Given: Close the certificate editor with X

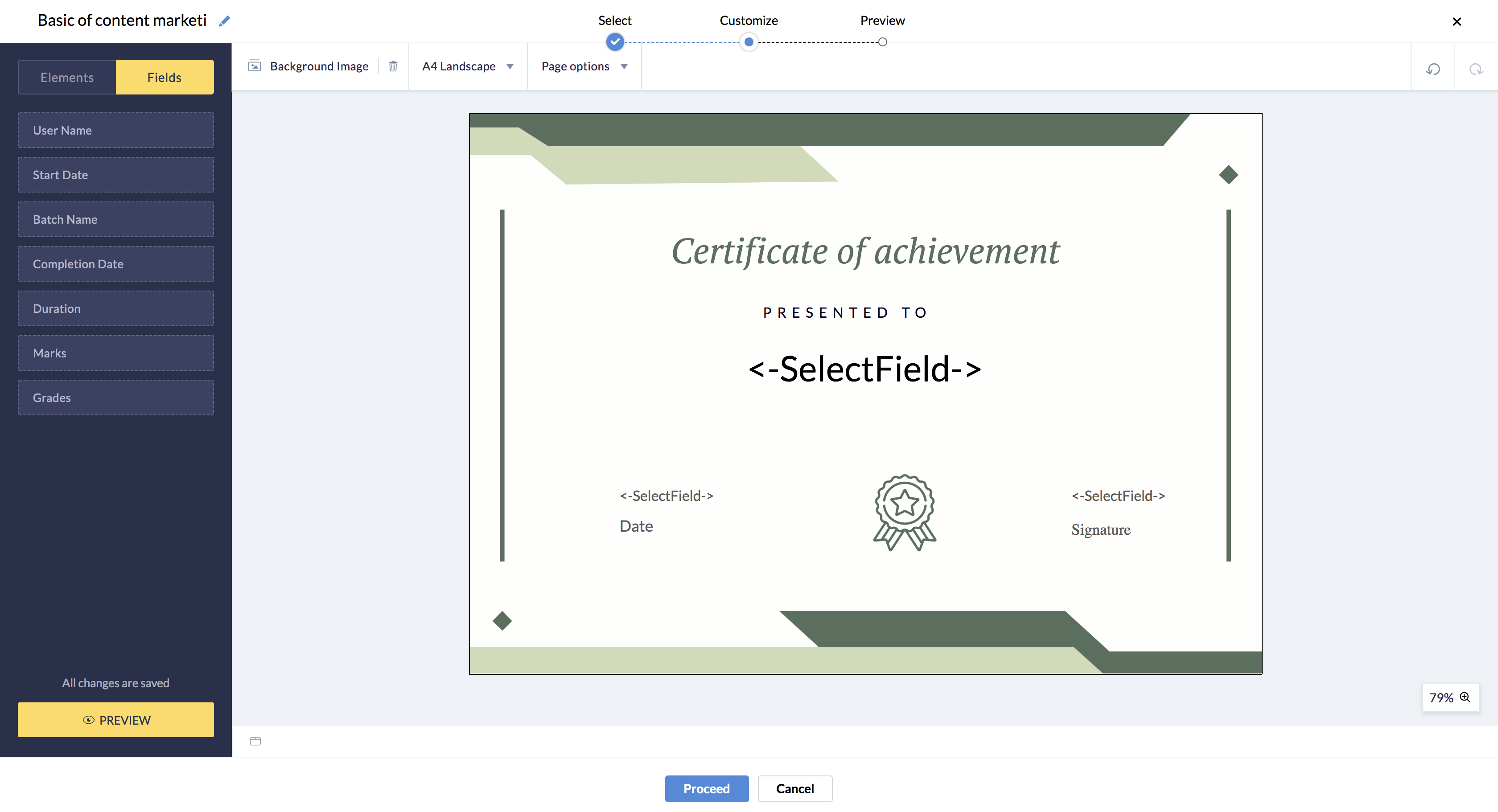Looking at the screenshot, I should coord(1456,21).
